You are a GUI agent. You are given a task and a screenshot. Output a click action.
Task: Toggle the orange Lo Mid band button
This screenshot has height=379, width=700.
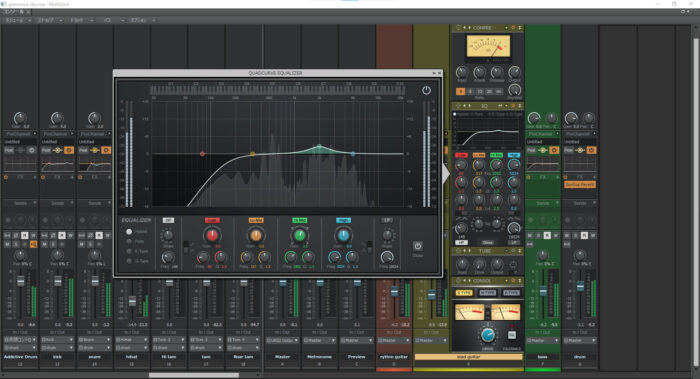click(x=256, y=220)
